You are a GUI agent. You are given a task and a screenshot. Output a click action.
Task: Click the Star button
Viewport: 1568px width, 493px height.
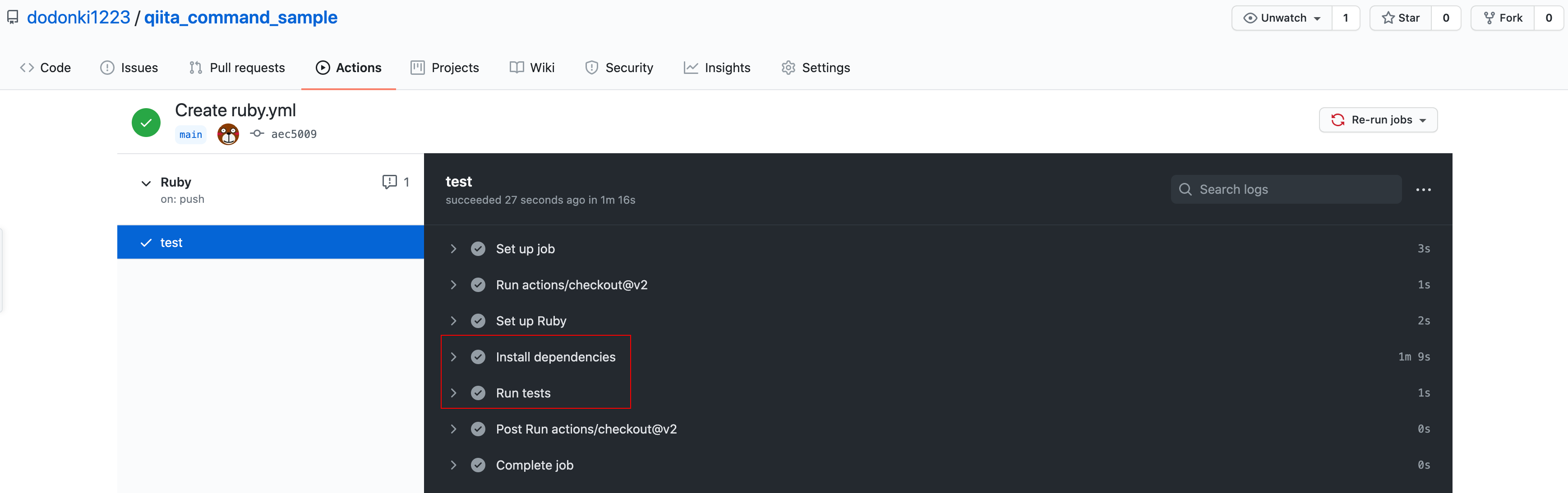(1401, 18)
